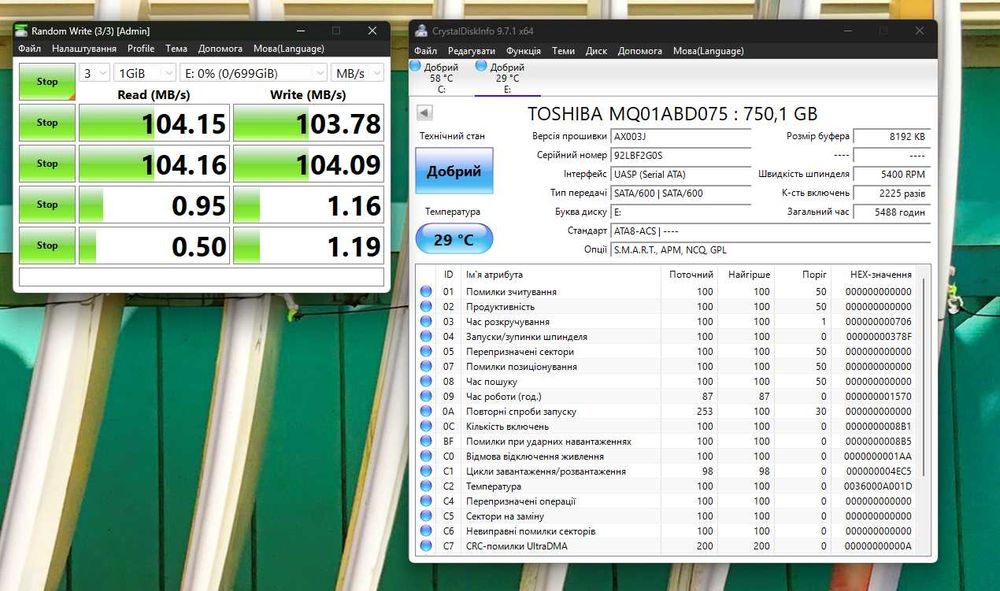Viewport: 1000px width, 591px height.
Task: Click blue status icon of attribute 05
Action: click(426, 351)
